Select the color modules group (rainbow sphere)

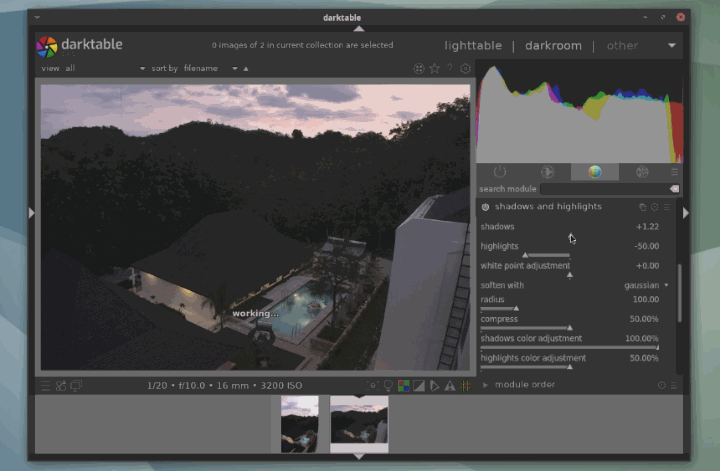pyautogui.click(x=595, y=172)
